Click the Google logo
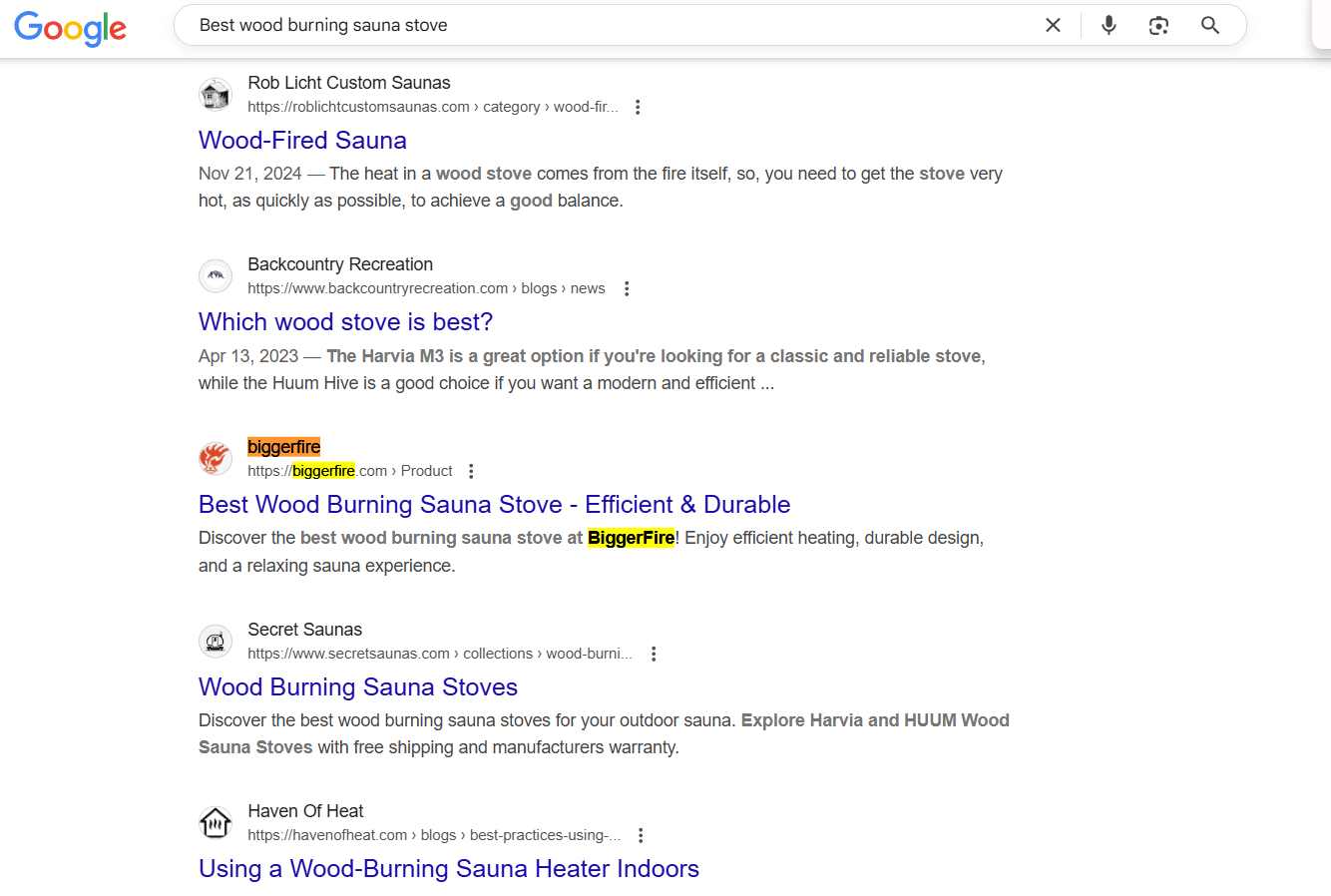 69,29
